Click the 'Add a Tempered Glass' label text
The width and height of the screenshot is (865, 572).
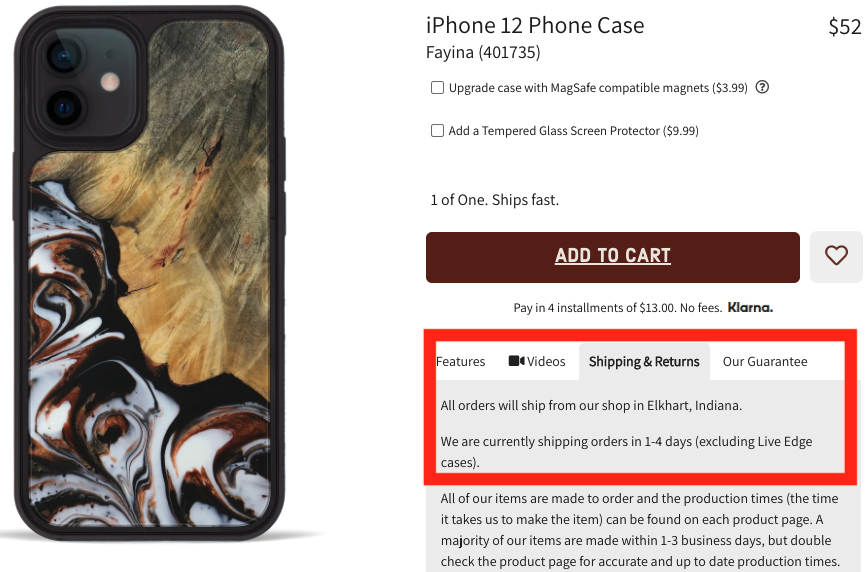coord(573,131)
